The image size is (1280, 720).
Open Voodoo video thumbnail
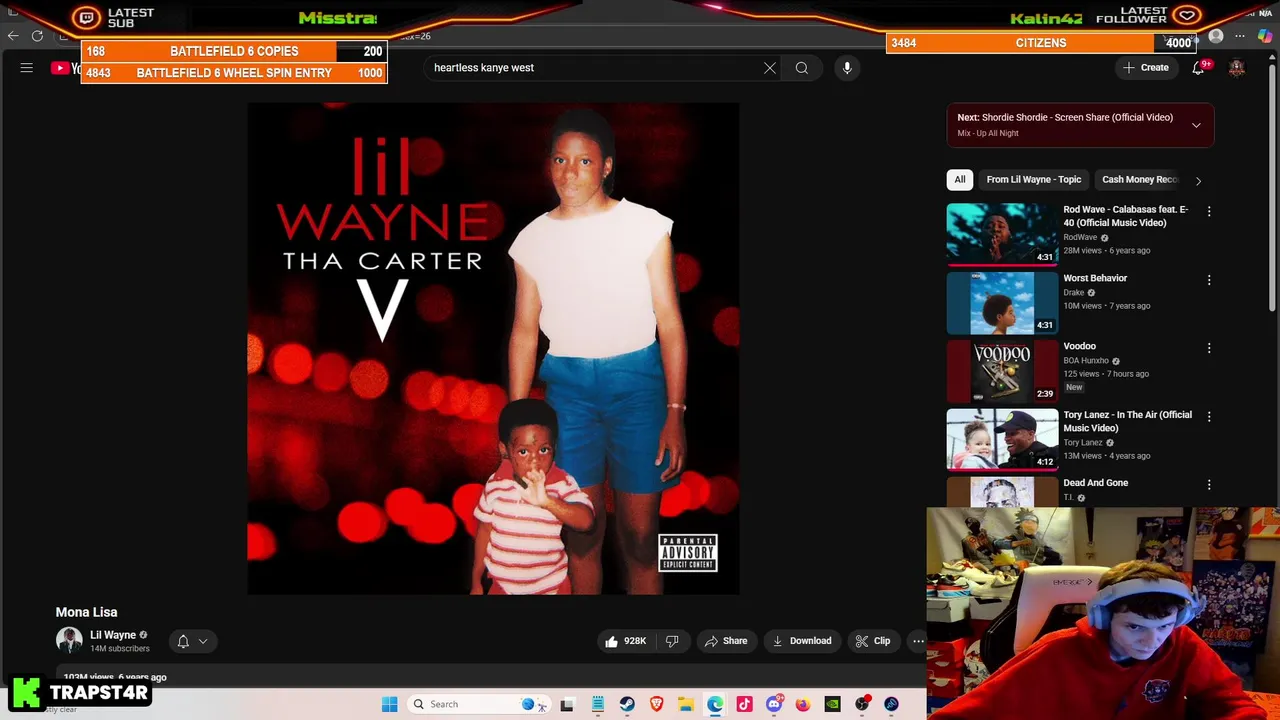pos(1002,371)
